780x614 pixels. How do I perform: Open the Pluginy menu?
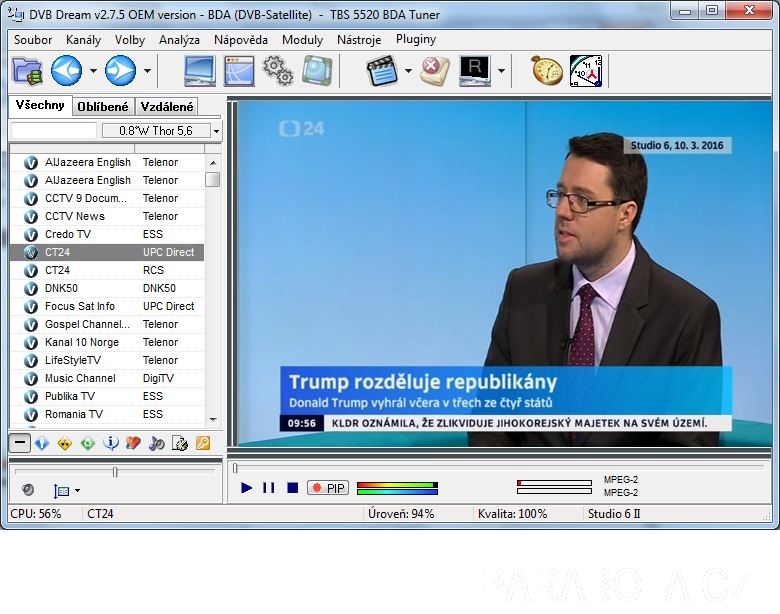click(416, 39)
